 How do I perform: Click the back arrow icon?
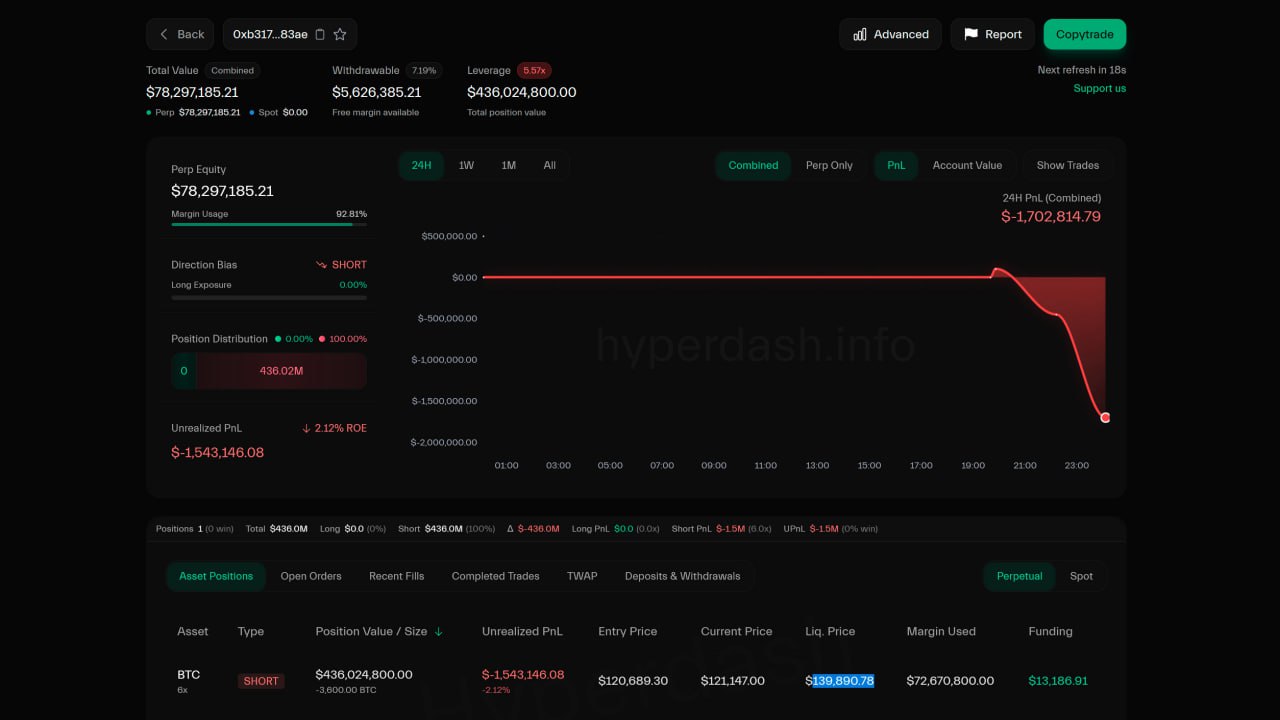point(164,34)
